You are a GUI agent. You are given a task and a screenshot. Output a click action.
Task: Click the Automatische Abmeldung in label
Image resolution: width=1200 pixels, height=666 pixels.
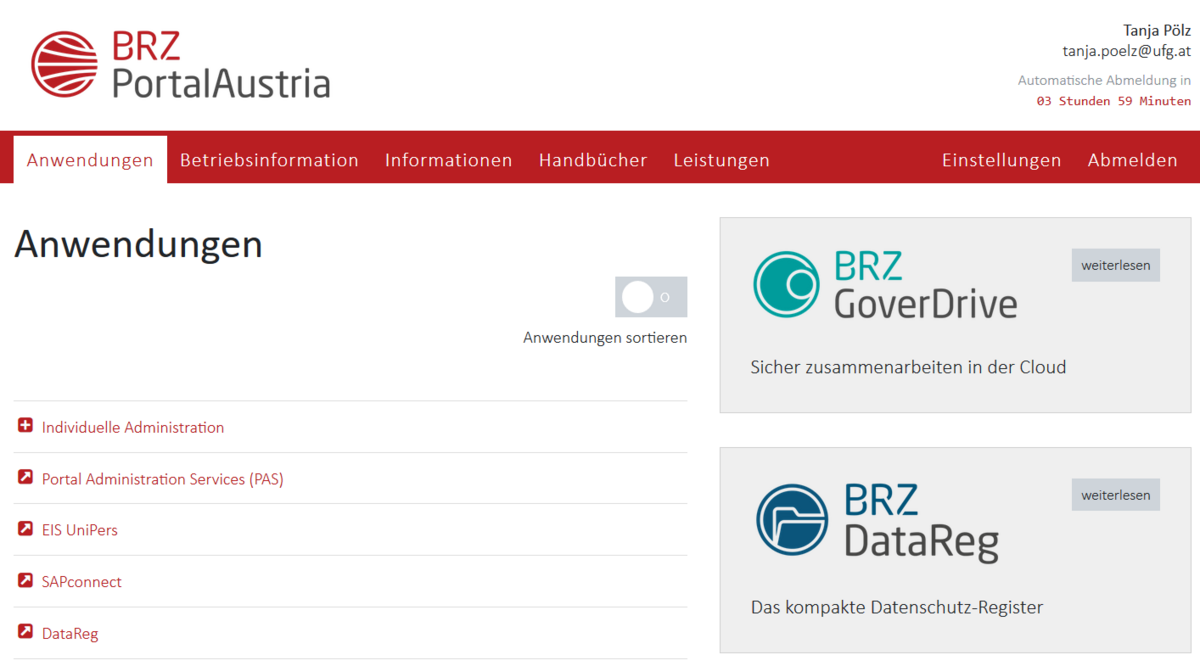(1104, 80)
